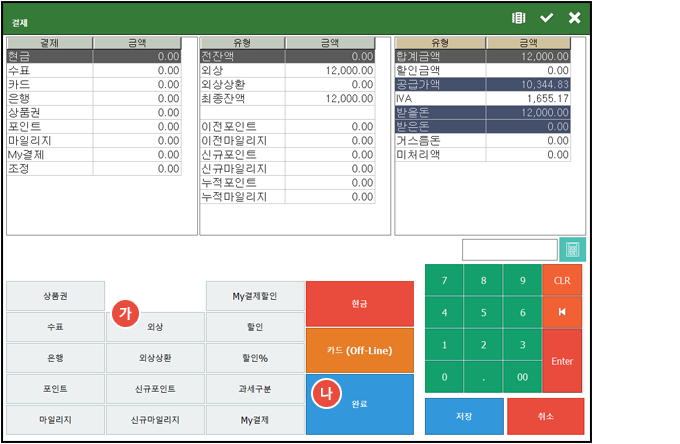Select the 전잔액 row in middle table
This screenshot has height=444, width=680.
pos(287,56)
